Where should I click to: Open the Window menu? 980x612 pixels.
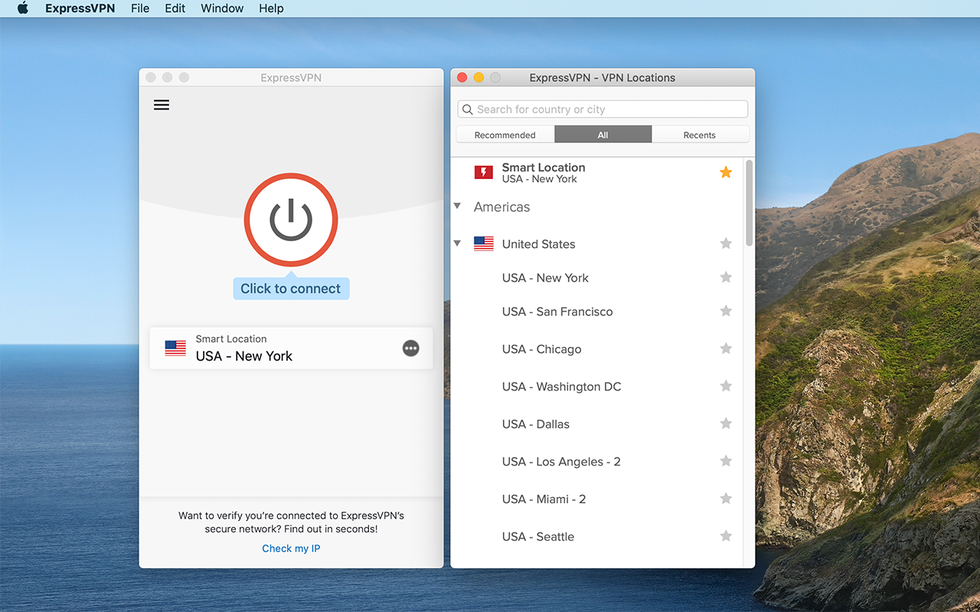tap(221, 8)
